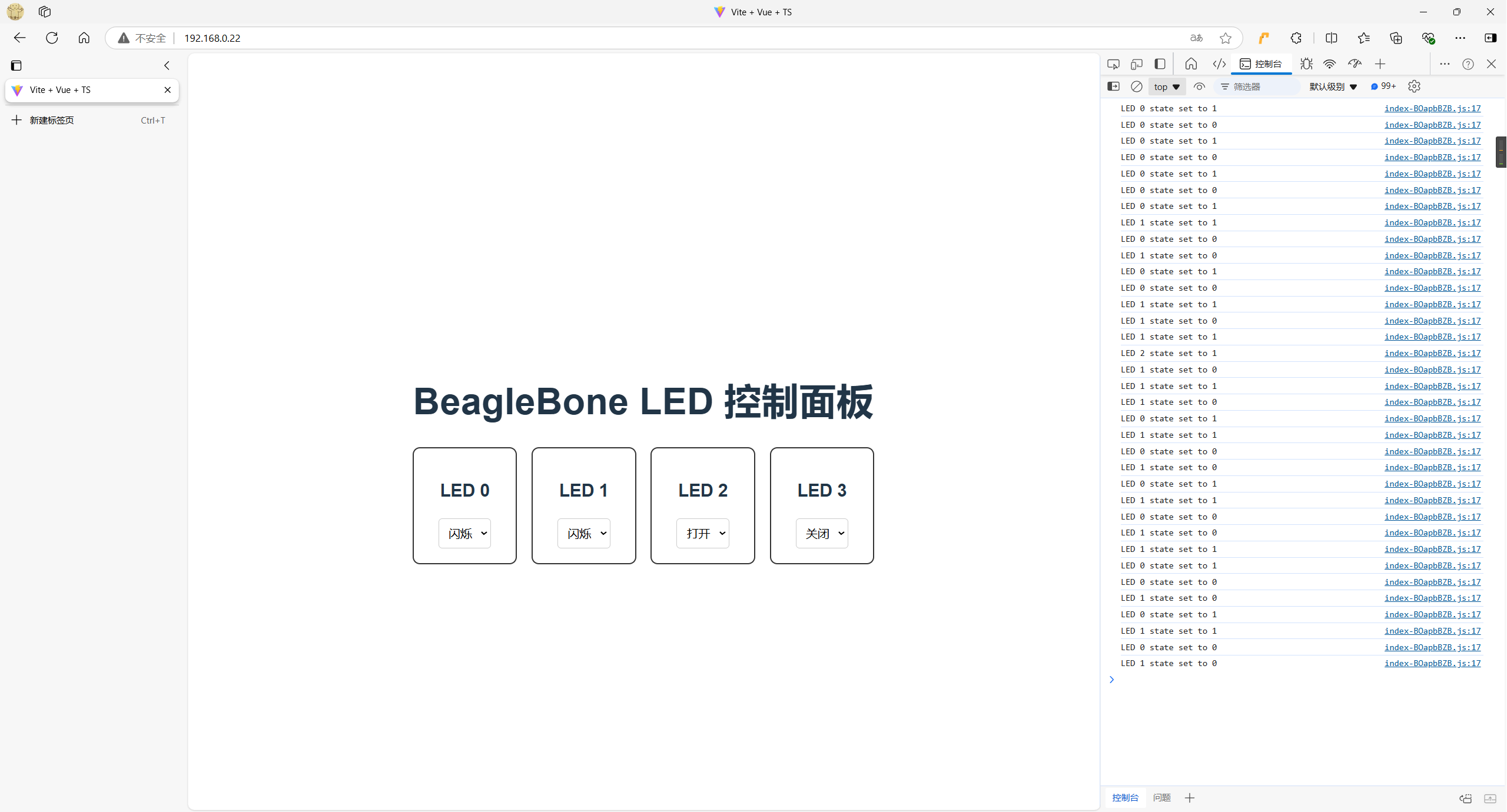Toggle the DevTools activity bar layout icon

coord(1160,64)
